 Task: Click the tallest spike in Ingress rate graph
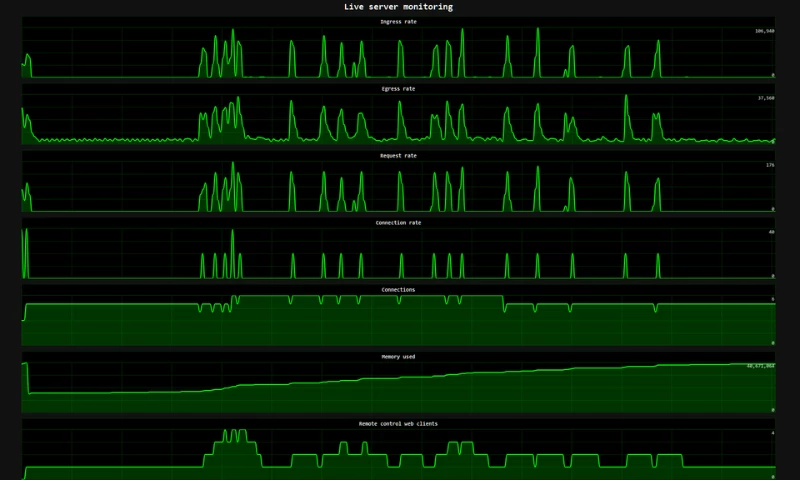click(537, 32)
